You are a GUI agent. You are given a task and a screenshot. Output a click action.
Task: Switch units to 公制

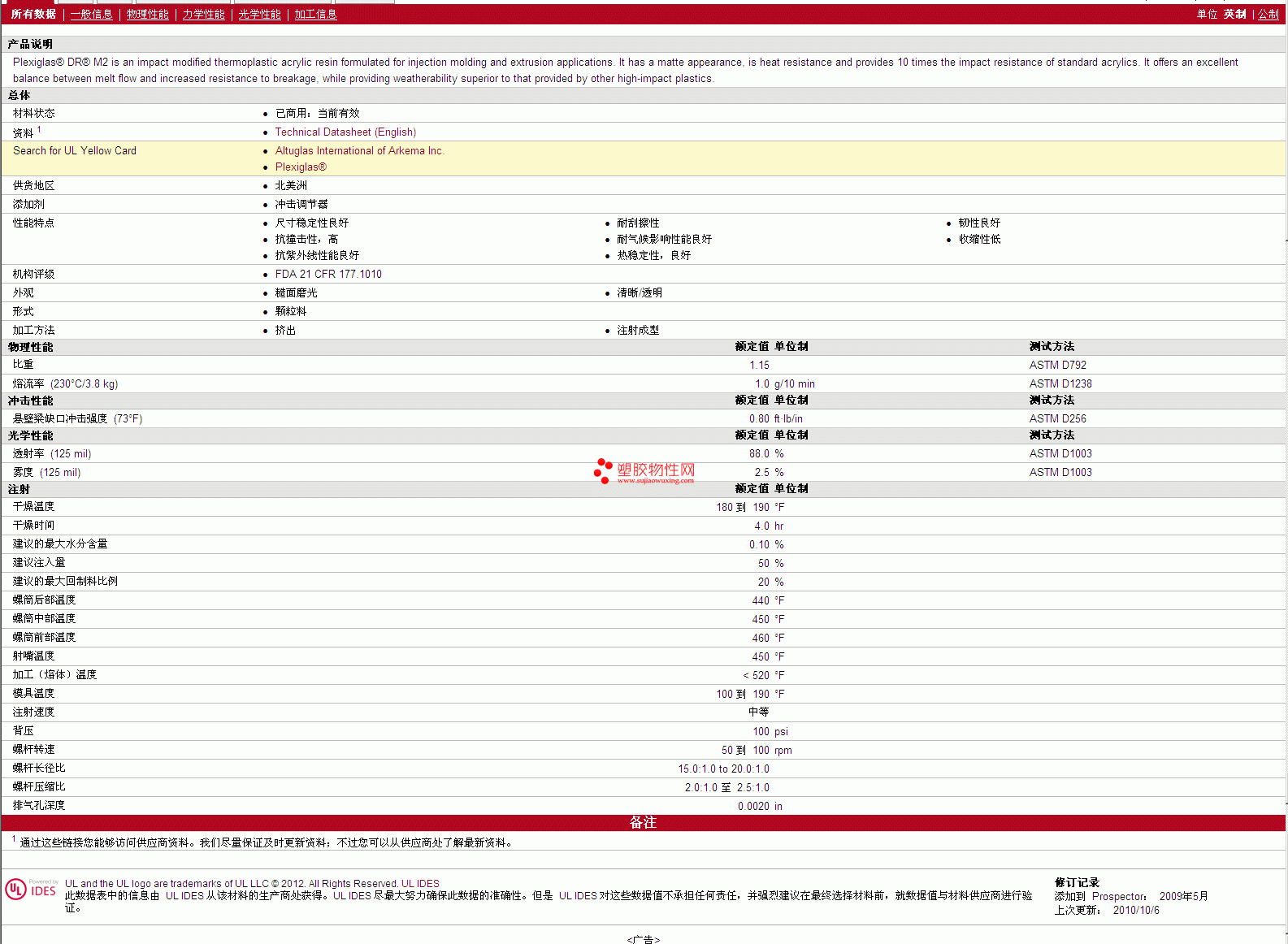(1268, 15)
